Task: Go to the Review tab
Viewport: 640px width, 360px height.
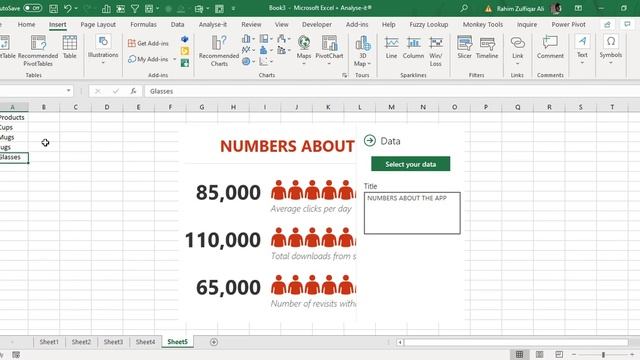Action: click(251, 24)
